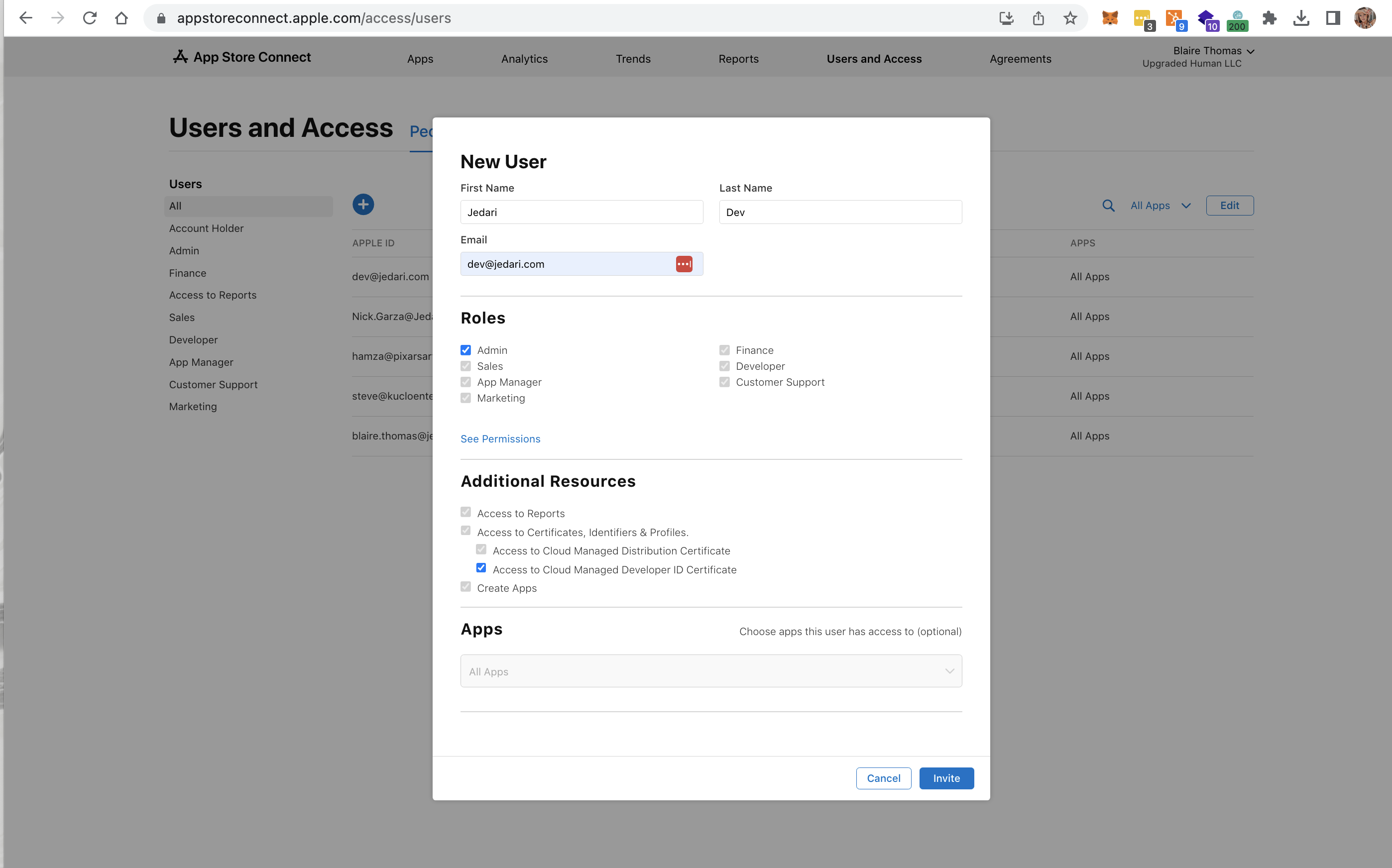
Task: Bookmark this page with star icon
Action: point(1070,18)
